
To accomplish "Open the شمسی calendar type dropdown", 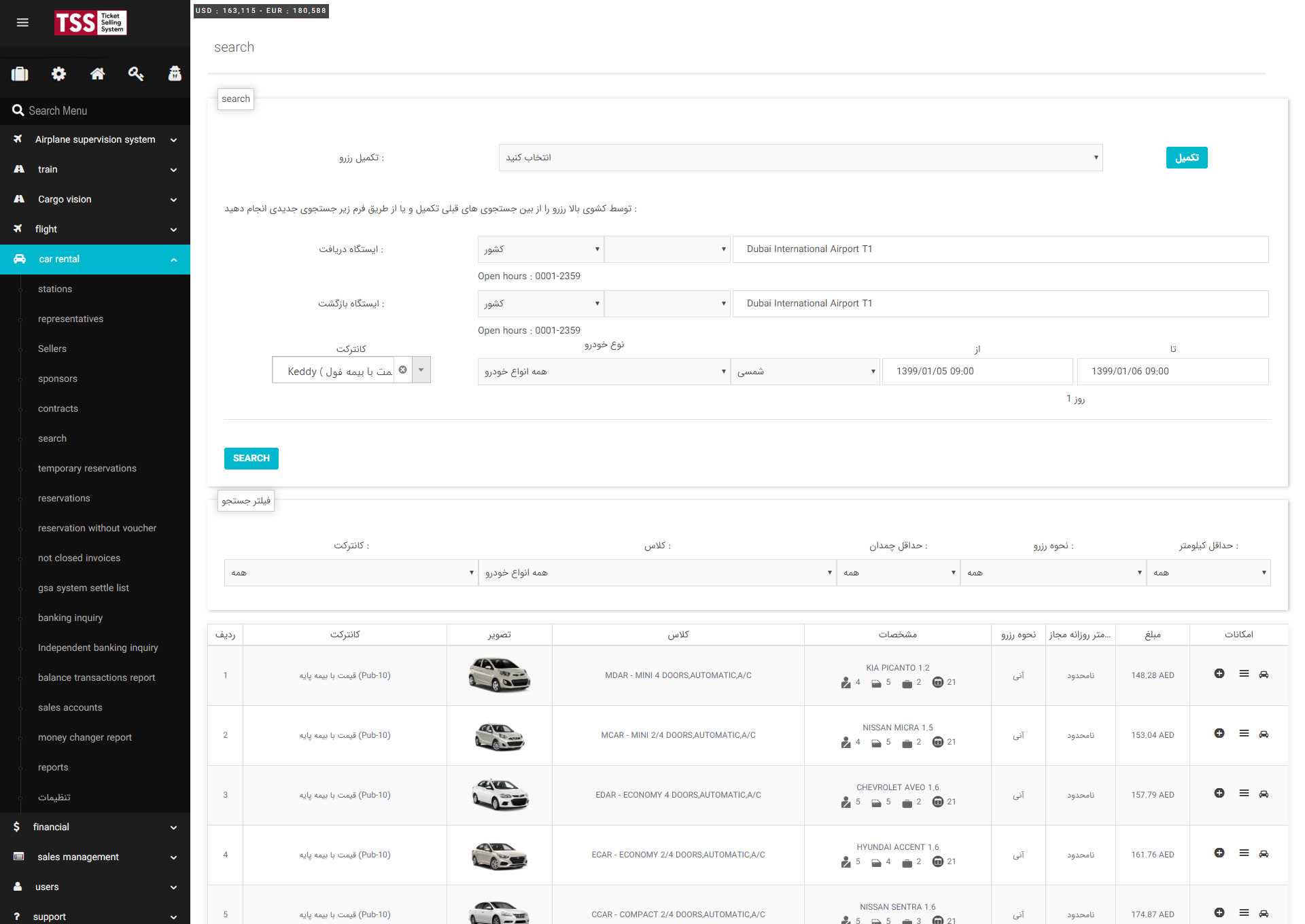I will click(x=805, y=372).
